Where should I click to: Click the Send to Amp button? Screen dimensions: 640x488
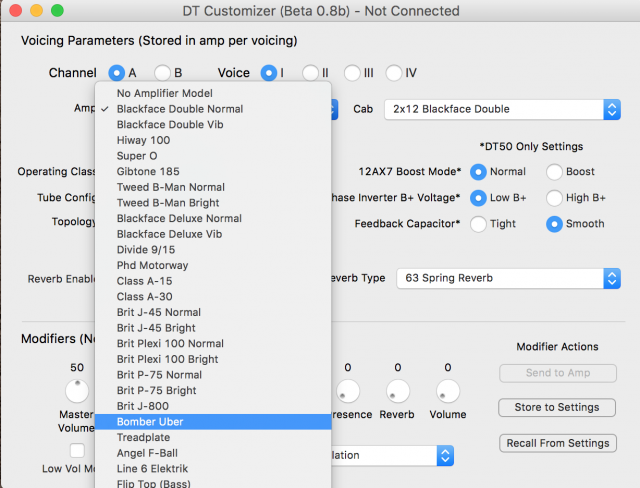(x=558, y=373)
